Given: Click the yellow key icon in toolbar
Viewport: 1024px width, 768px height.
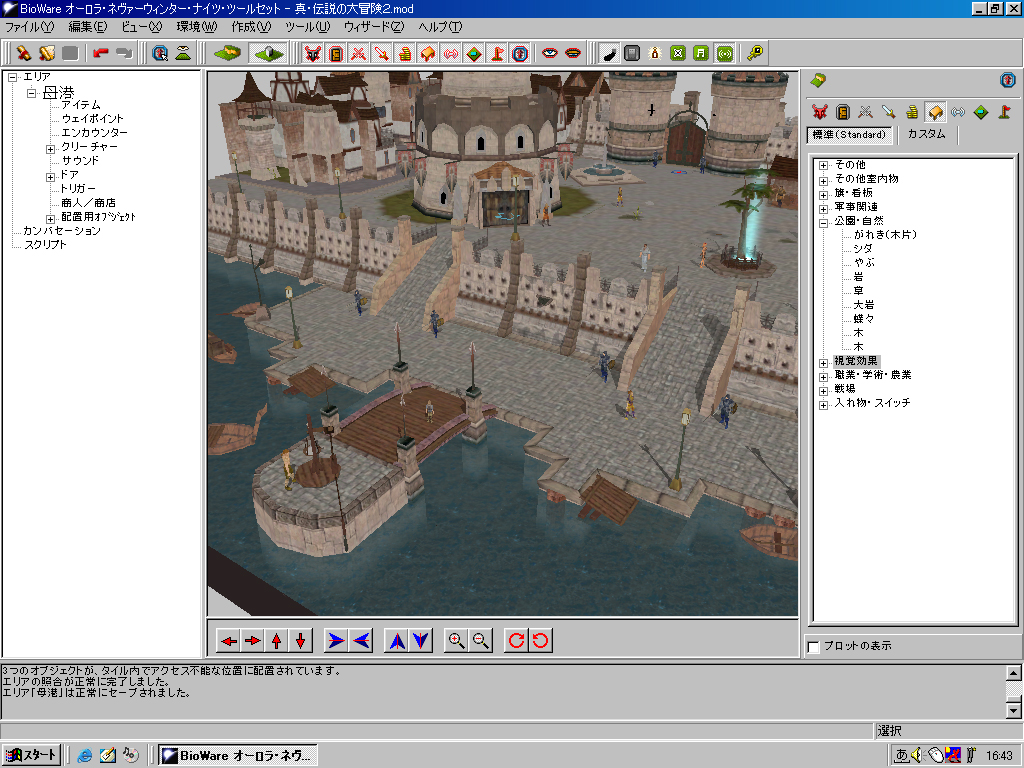Looking at the screenshot, I should [x=755, y=53].
